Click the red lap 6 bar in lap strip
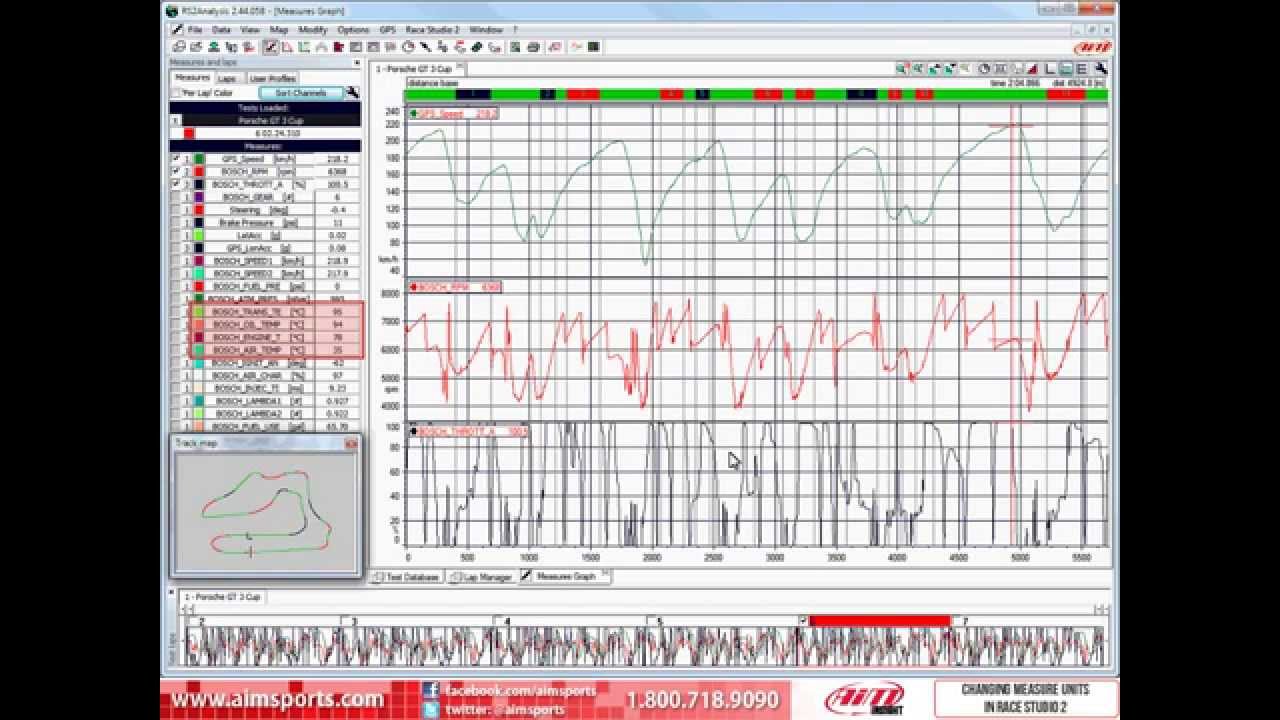Viewport: 1280px width, 720px height. click(x=879, y=621)
